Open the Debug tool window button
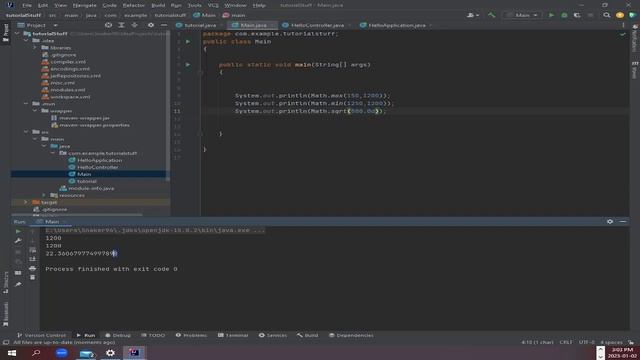 [118, 335]
